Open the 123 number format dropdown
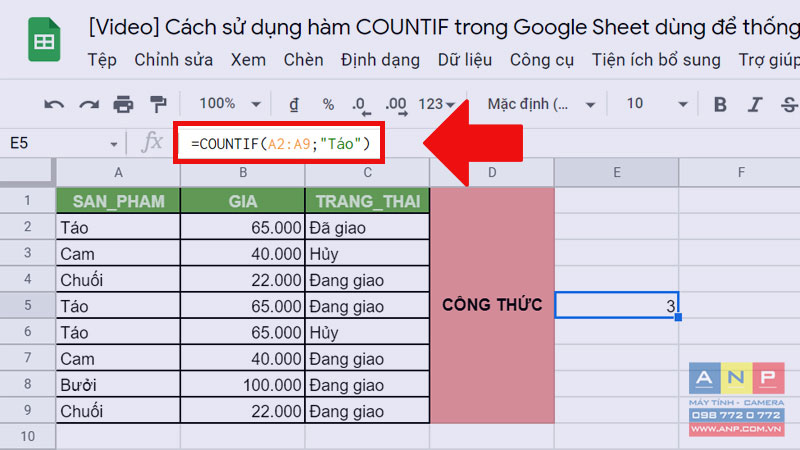 [x=436, y=104]
